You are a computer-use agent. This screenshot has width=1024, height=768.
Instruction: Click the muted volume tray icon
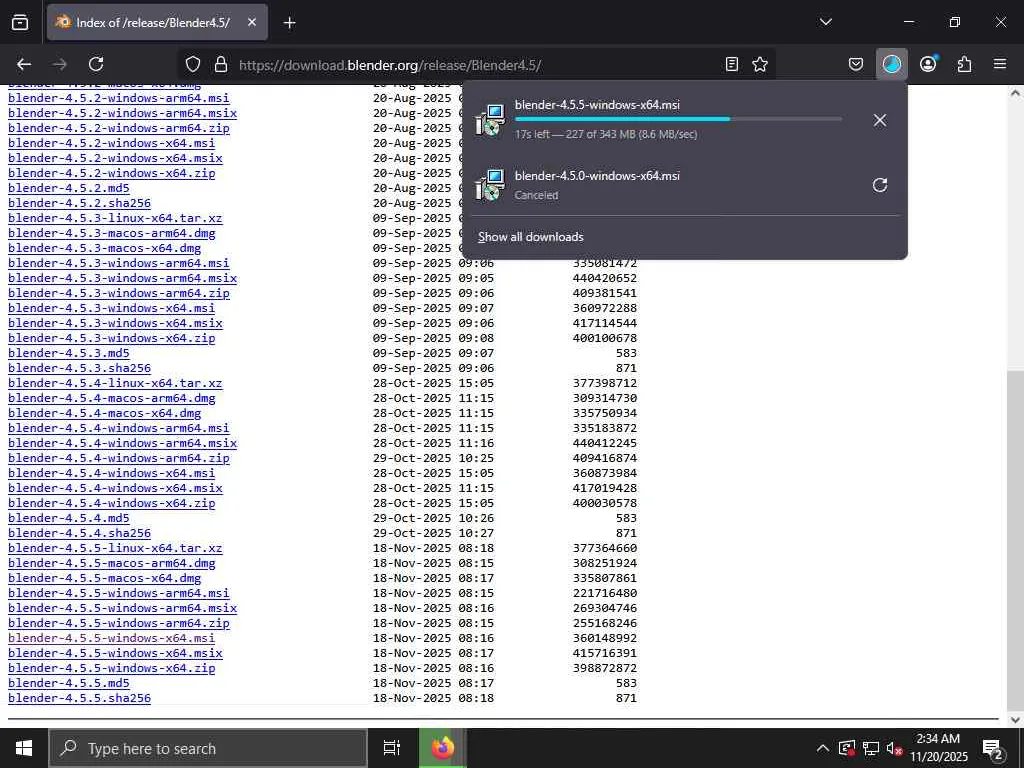(x=894, y=748)
